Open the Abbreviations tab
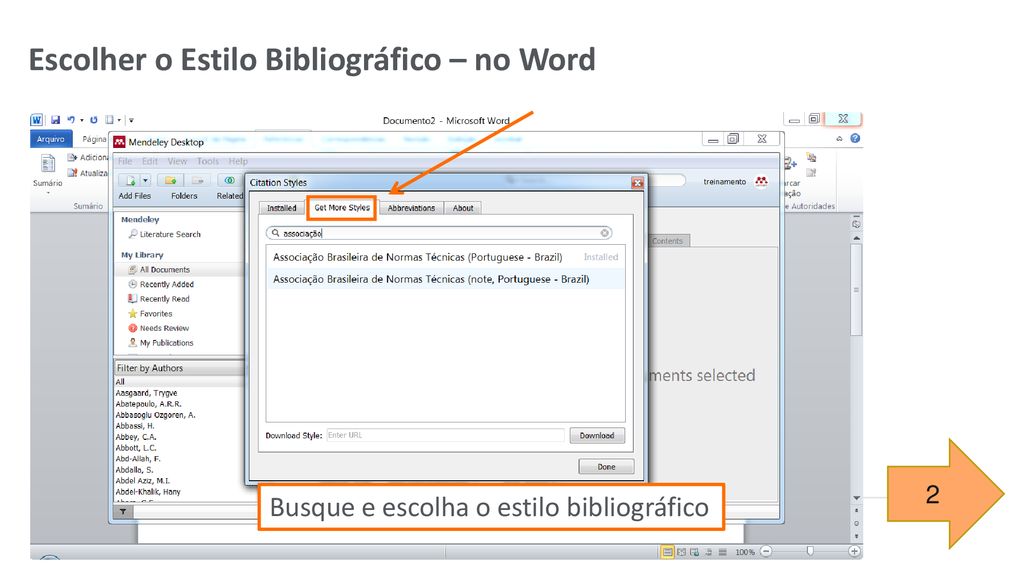The image size is (1024, 576). [411, 208]
